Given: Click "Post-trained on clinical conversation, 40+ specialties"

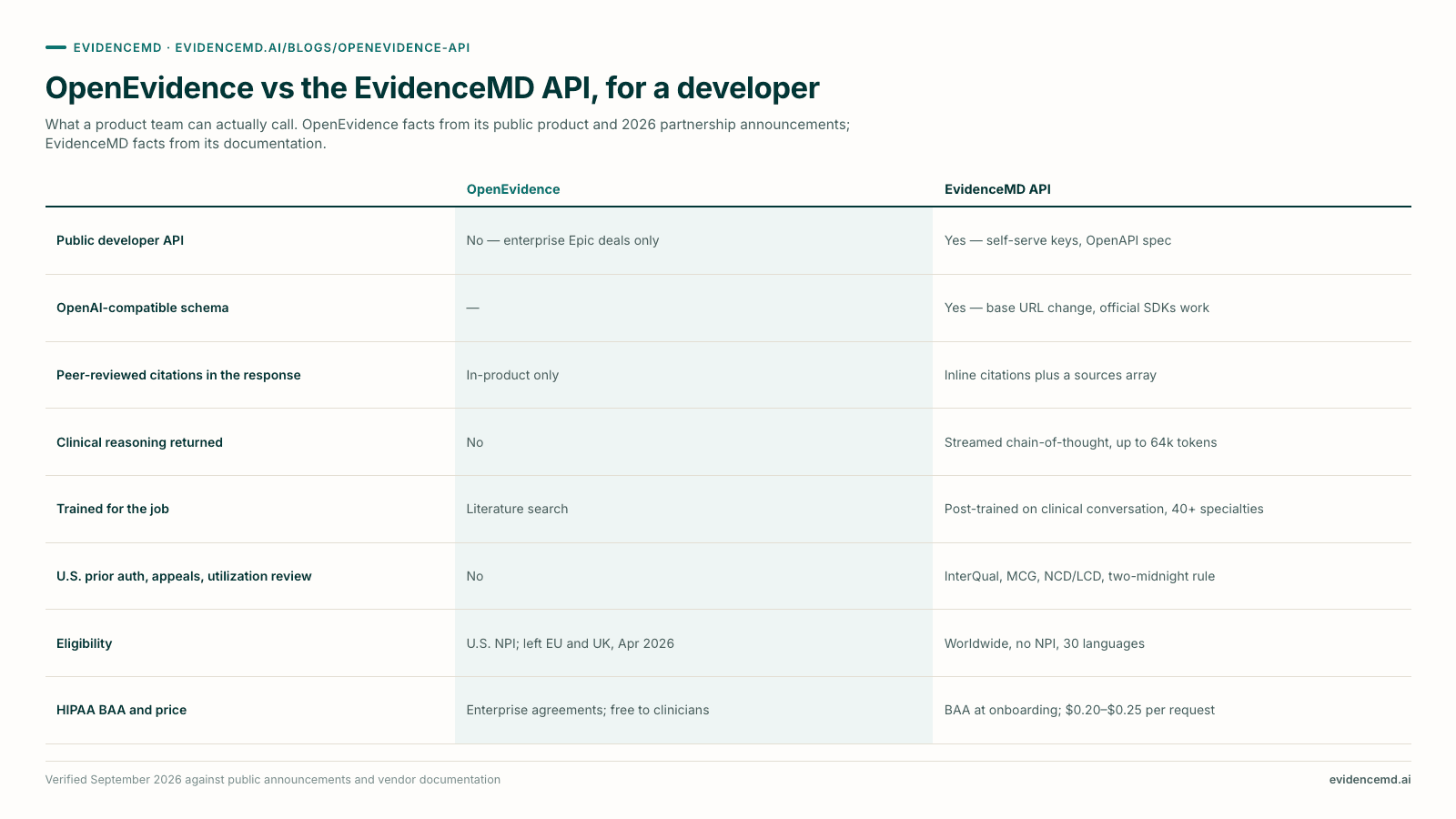Looking at the screenshot, I should 1104,509.
